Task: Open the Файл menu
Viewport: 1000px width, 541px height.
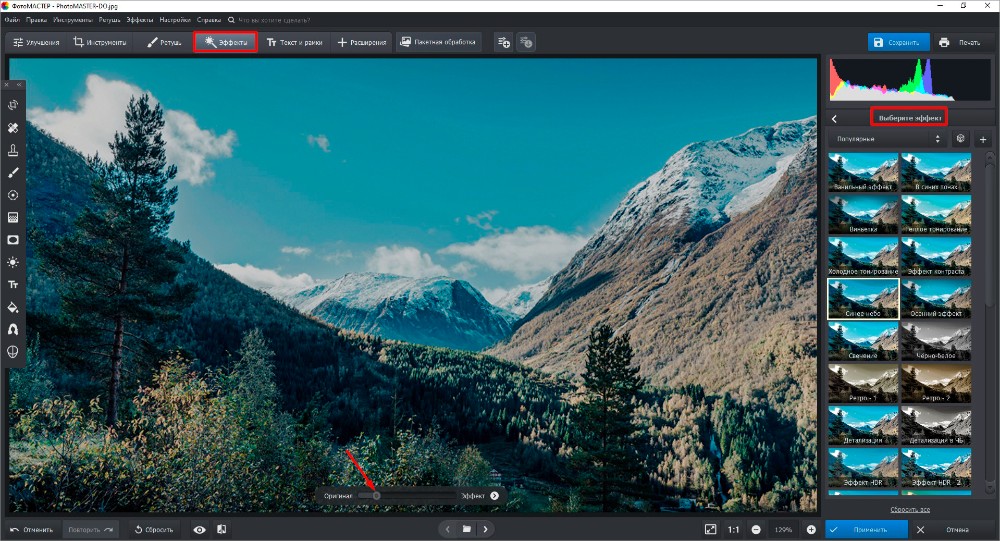Action: pos(12,19)
